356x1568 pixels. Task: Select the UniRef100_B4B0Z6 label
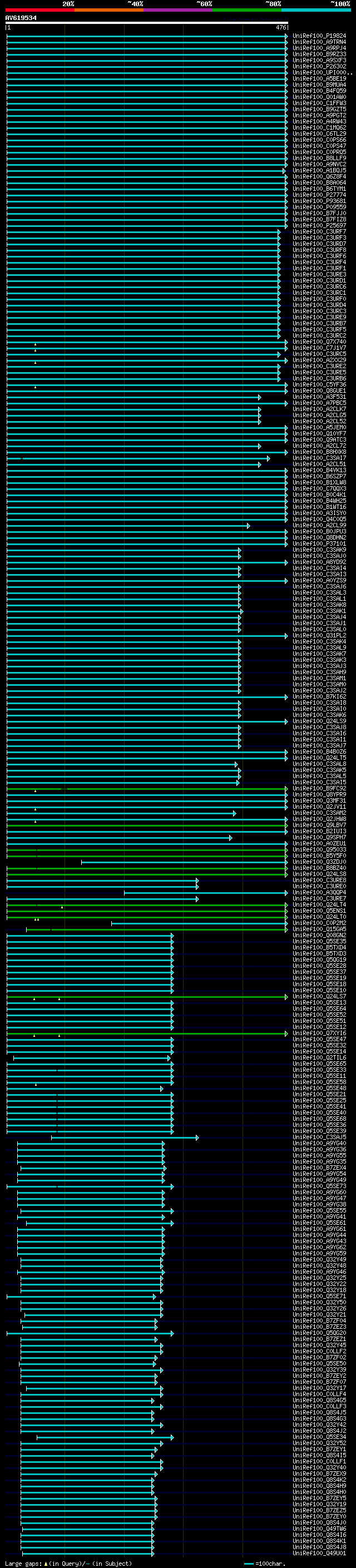pos(319,751)
